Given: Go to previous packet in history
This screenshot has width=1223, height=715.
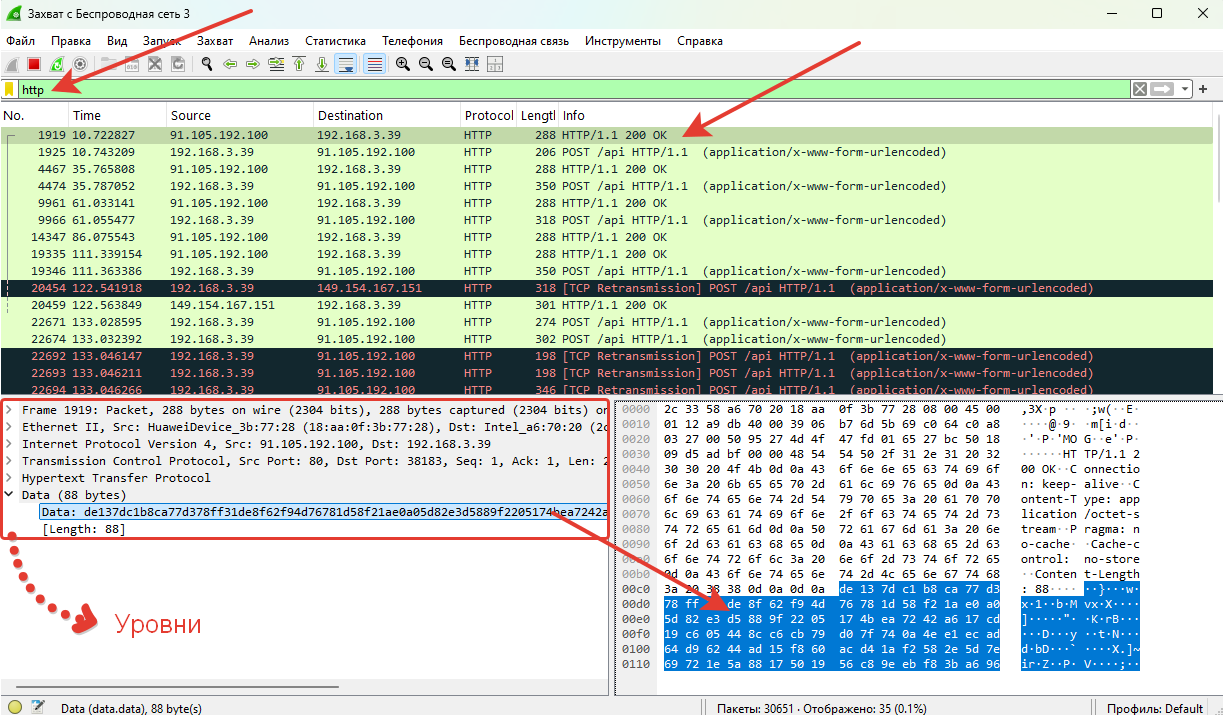Looking at the screenshot, I should click(x=230, y=64).
